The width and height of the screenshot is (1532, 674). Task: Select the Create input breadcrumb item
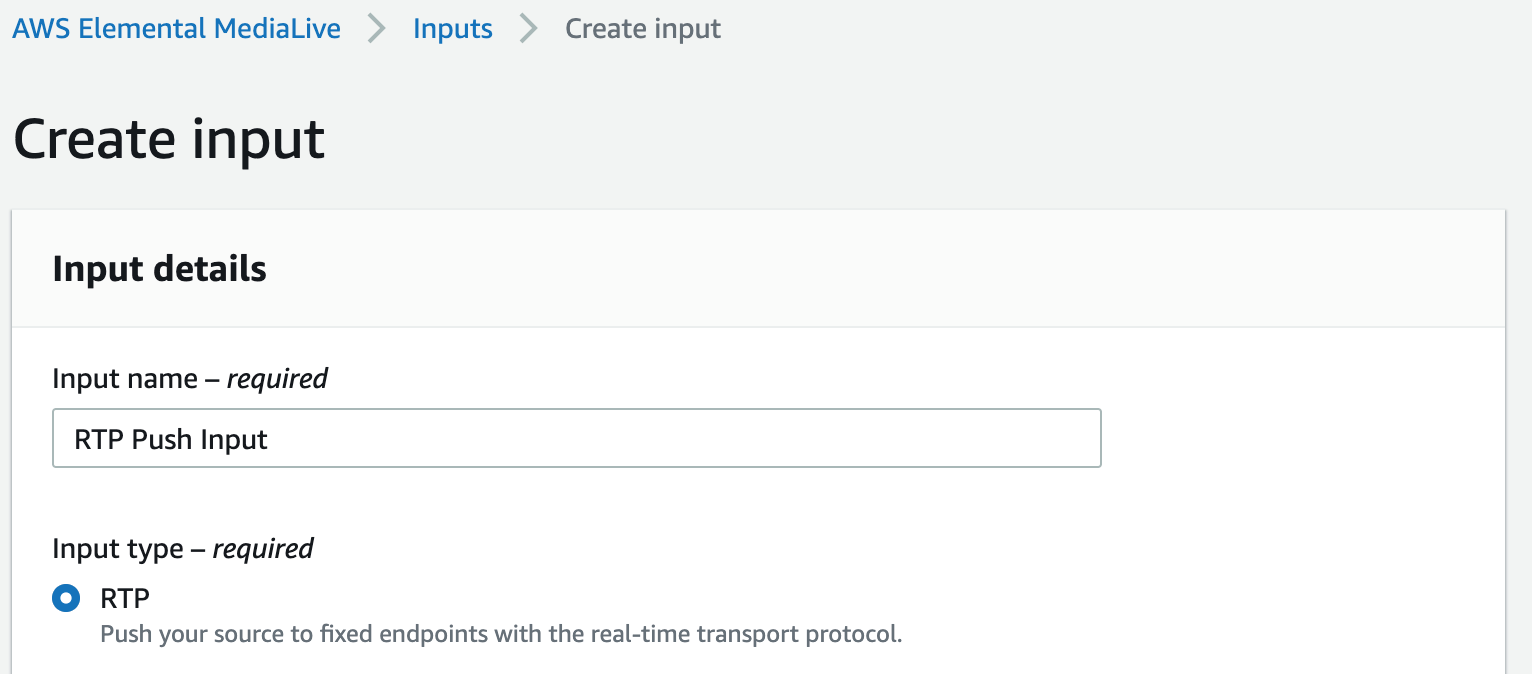coord(642,28)
